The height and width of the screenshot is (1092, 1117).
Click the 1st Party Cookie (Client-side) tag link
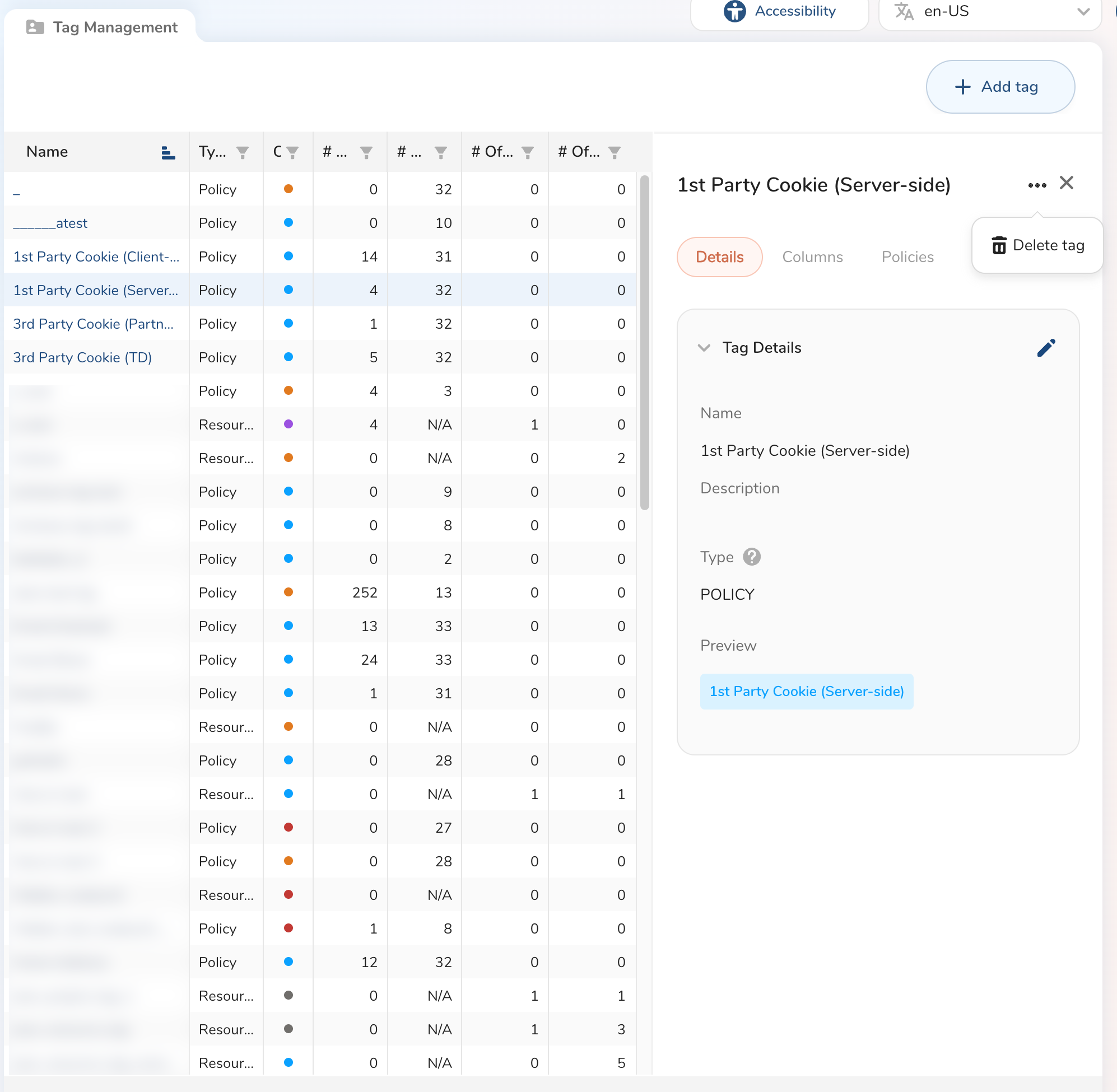tap(96, 256)
